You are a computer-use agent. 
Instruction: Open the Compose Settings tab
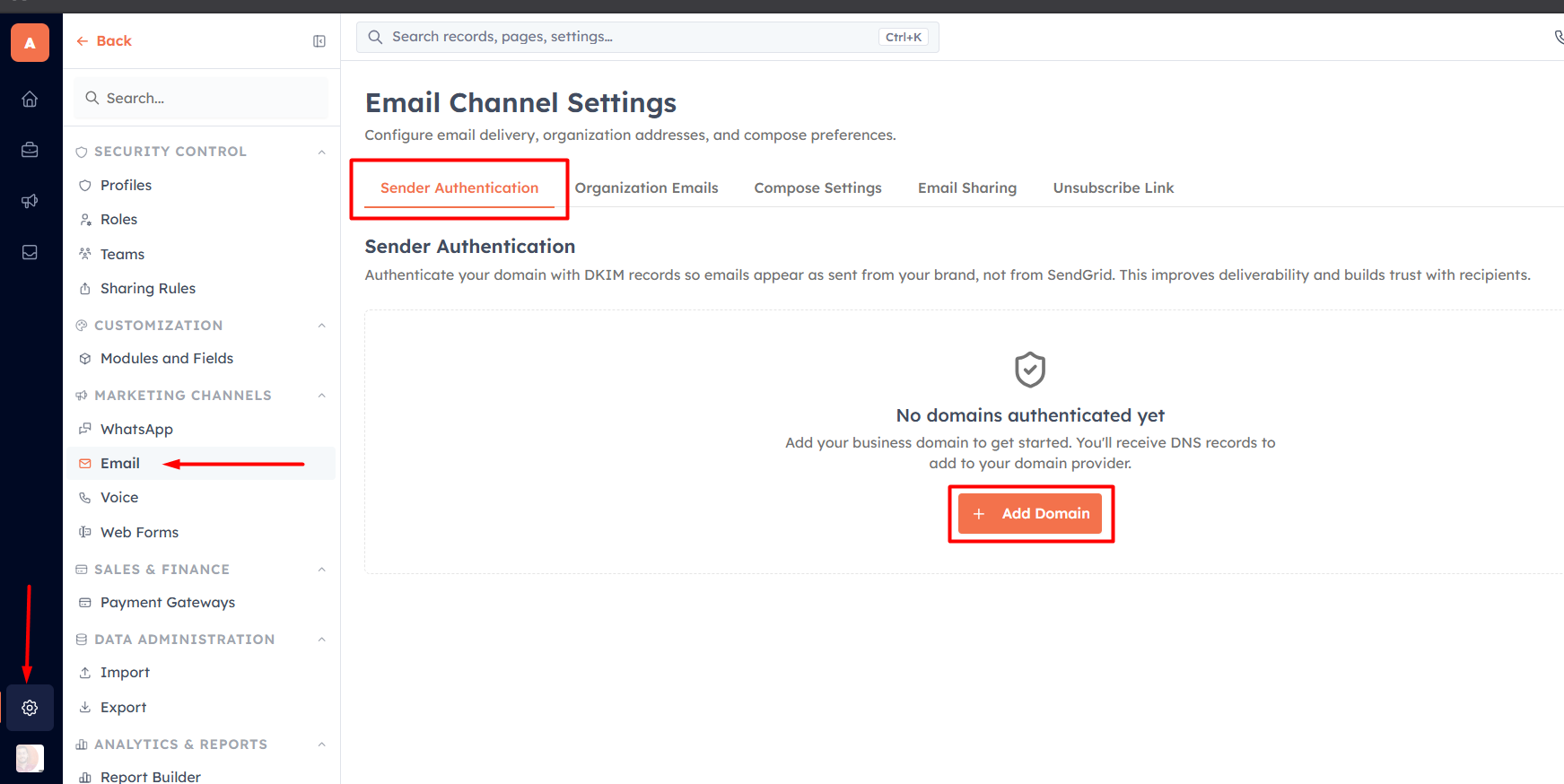[x=817, y=187]
